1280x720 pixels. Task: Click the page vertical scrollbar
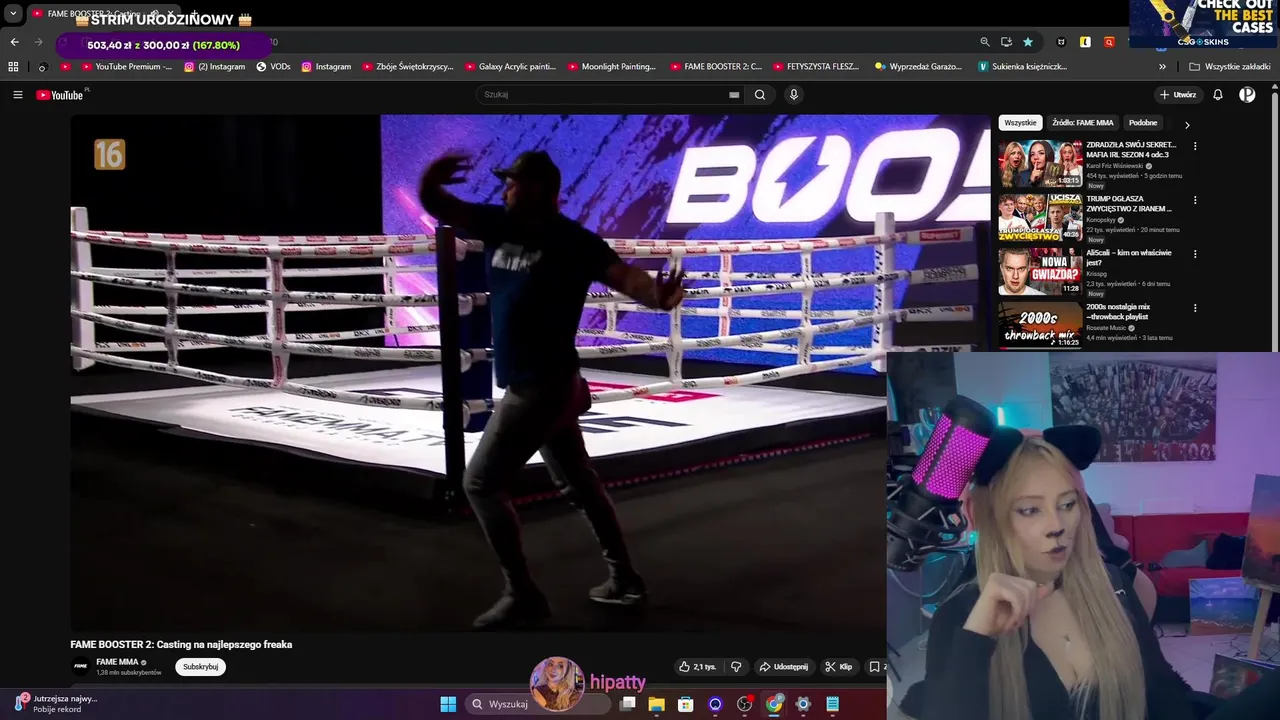pos(1274,220)
